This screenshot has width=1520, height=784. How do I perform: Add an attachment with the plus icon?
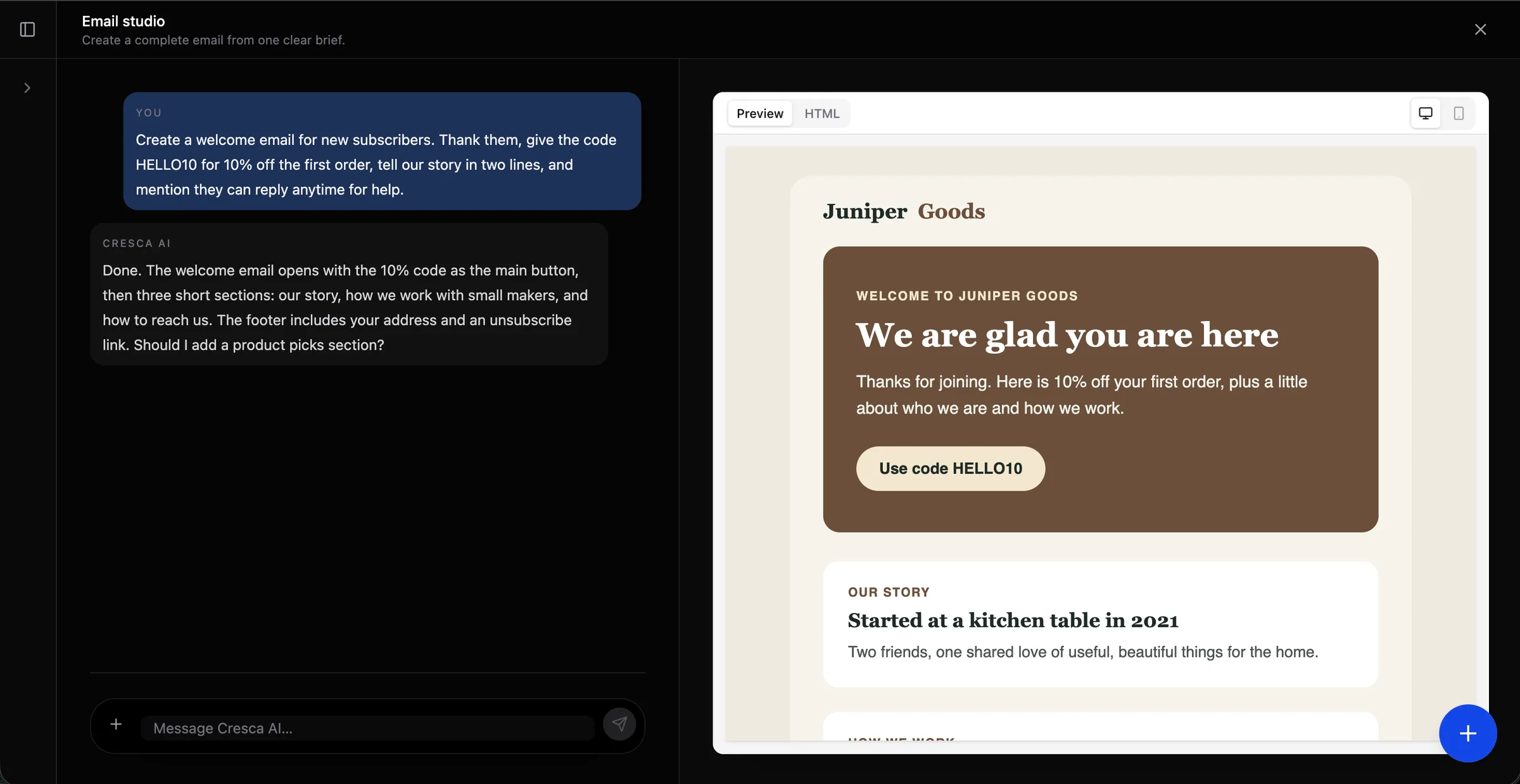click(116, 724)
